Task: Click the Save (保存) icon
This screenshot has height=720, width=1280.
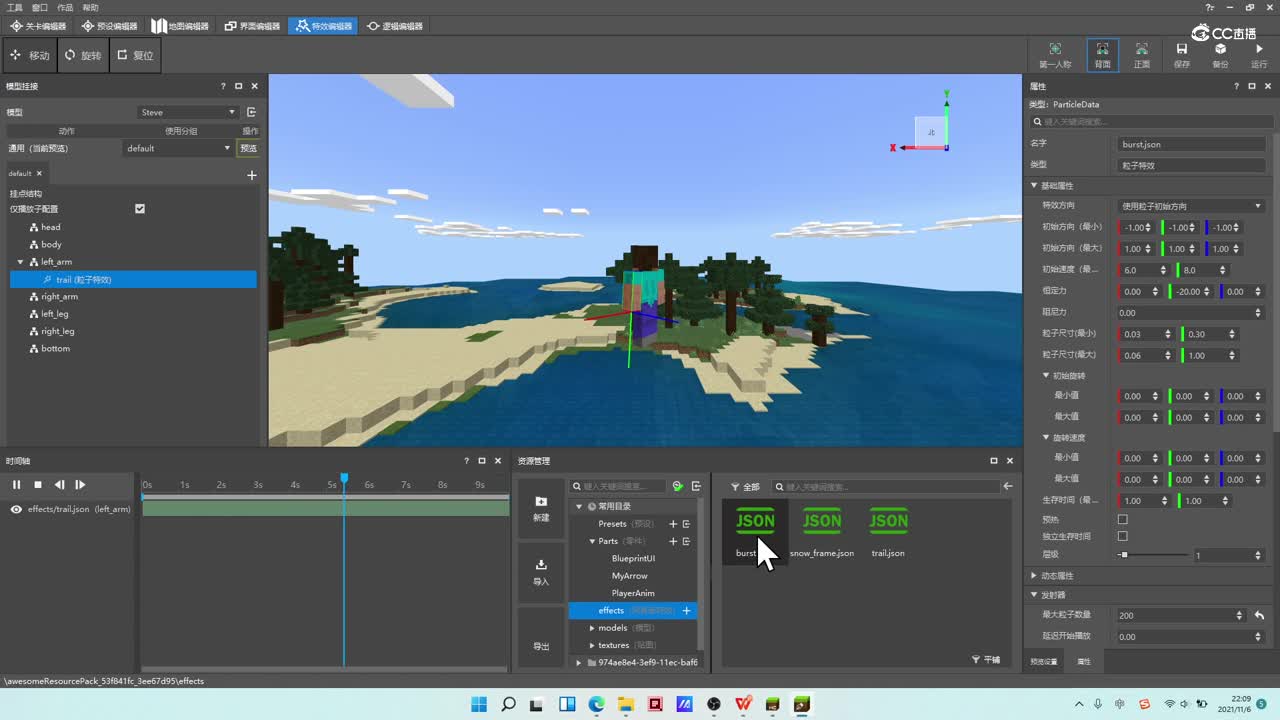Action: tap(1181, 50)
